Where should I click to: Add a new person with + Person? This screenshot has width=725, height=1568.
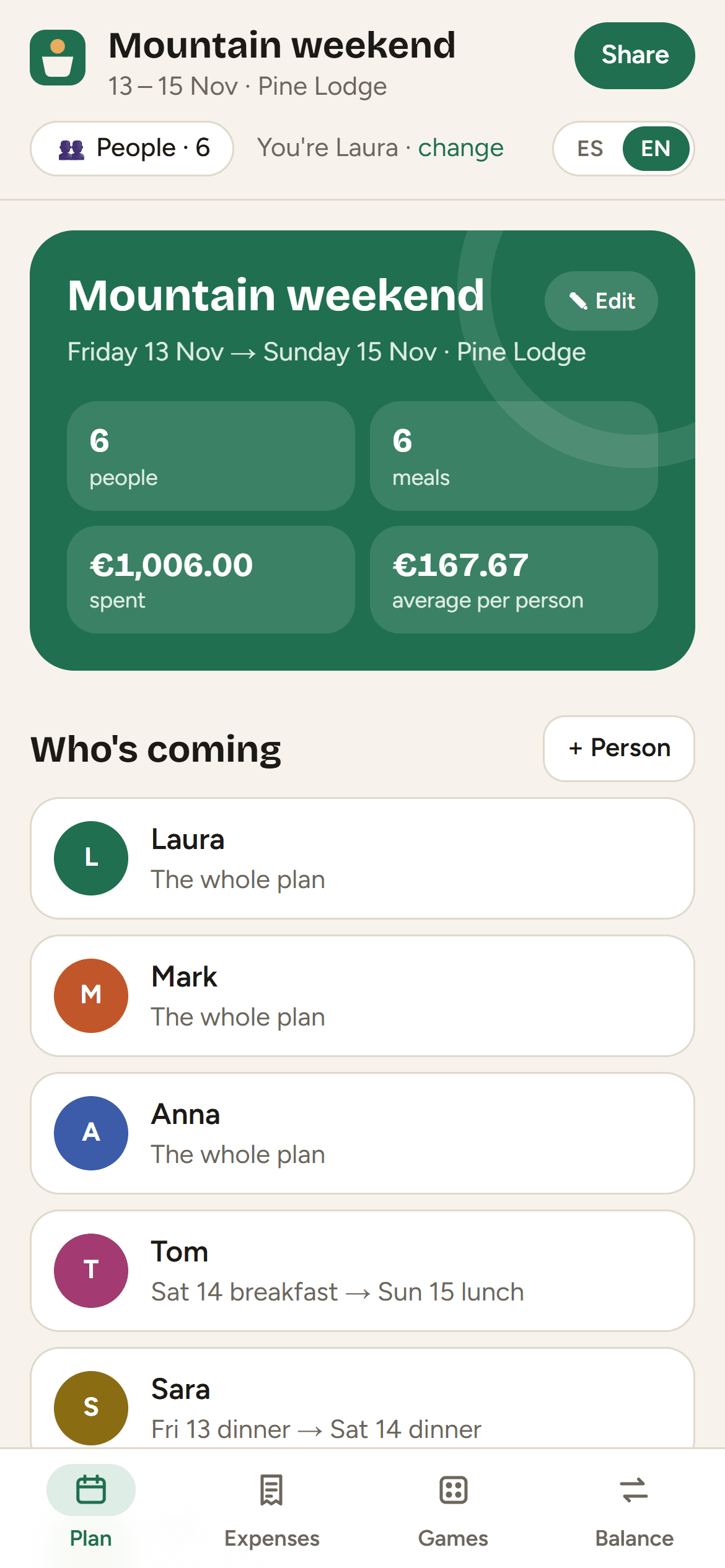619,748
